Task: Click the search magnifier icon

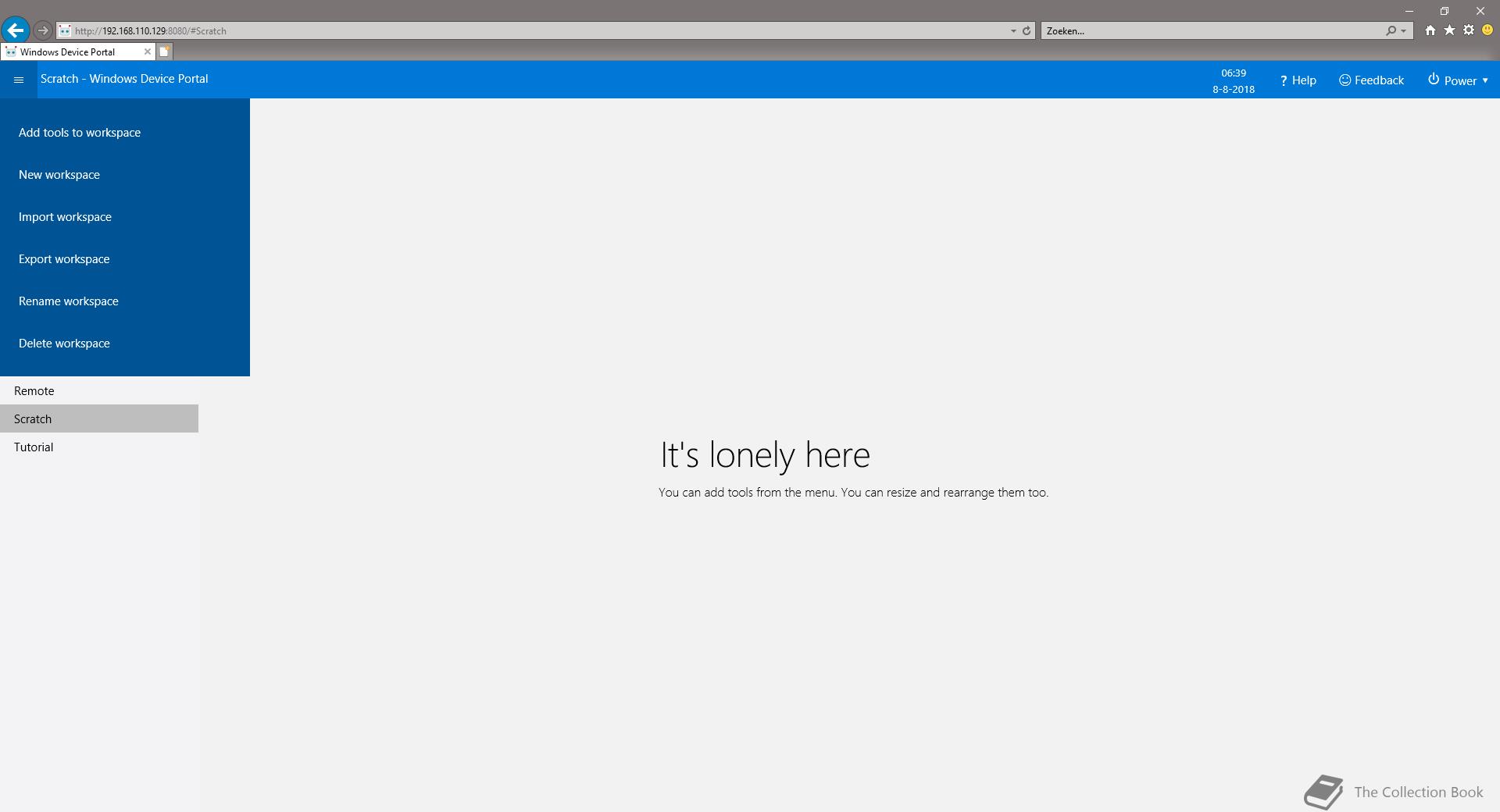Action: (1391, 31)
